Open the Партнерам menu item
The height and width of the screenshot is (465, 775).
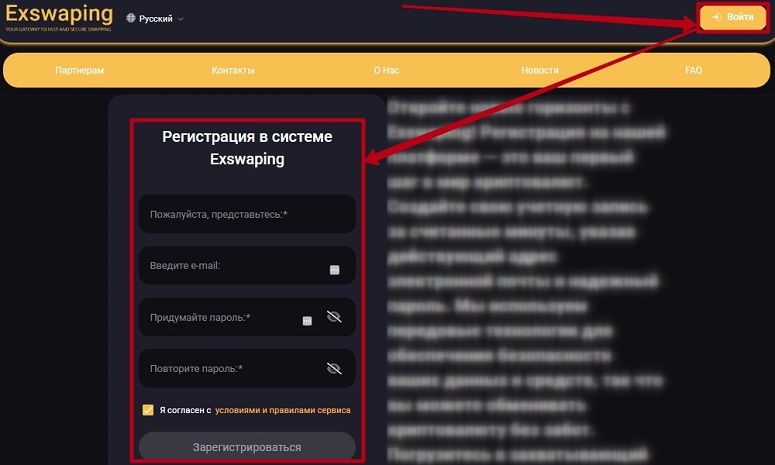(80, 70)
